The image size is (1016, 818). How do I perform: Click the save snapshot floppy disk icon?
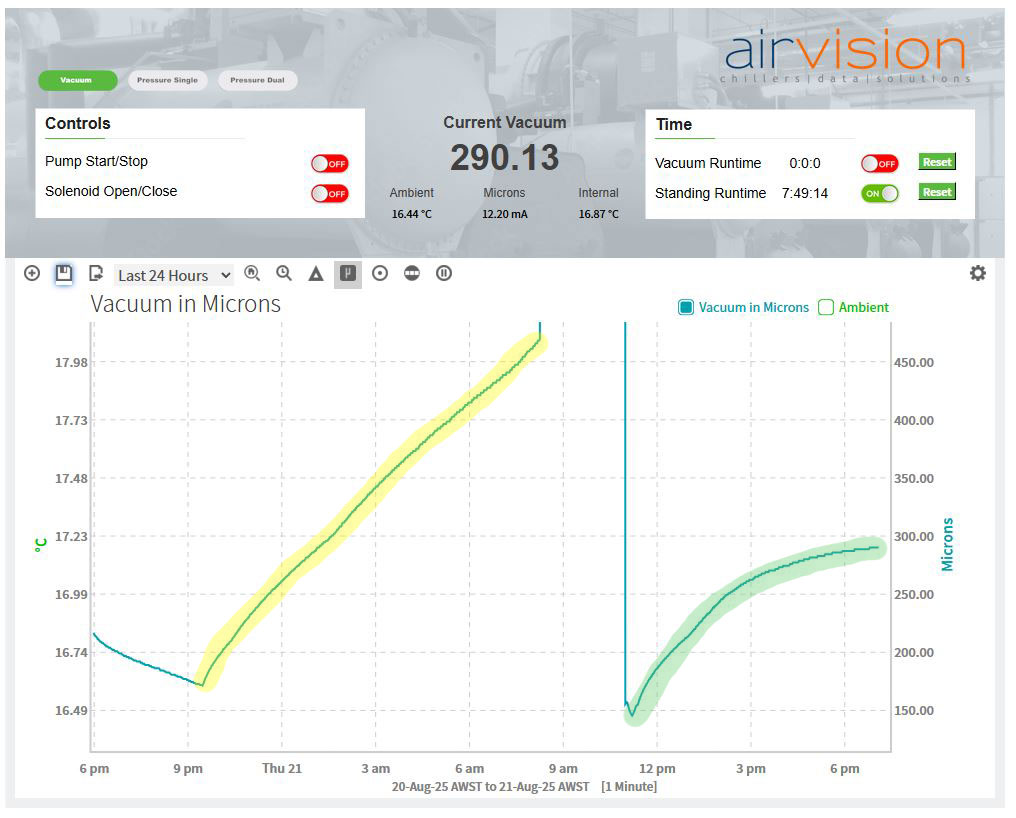point(63,273)
